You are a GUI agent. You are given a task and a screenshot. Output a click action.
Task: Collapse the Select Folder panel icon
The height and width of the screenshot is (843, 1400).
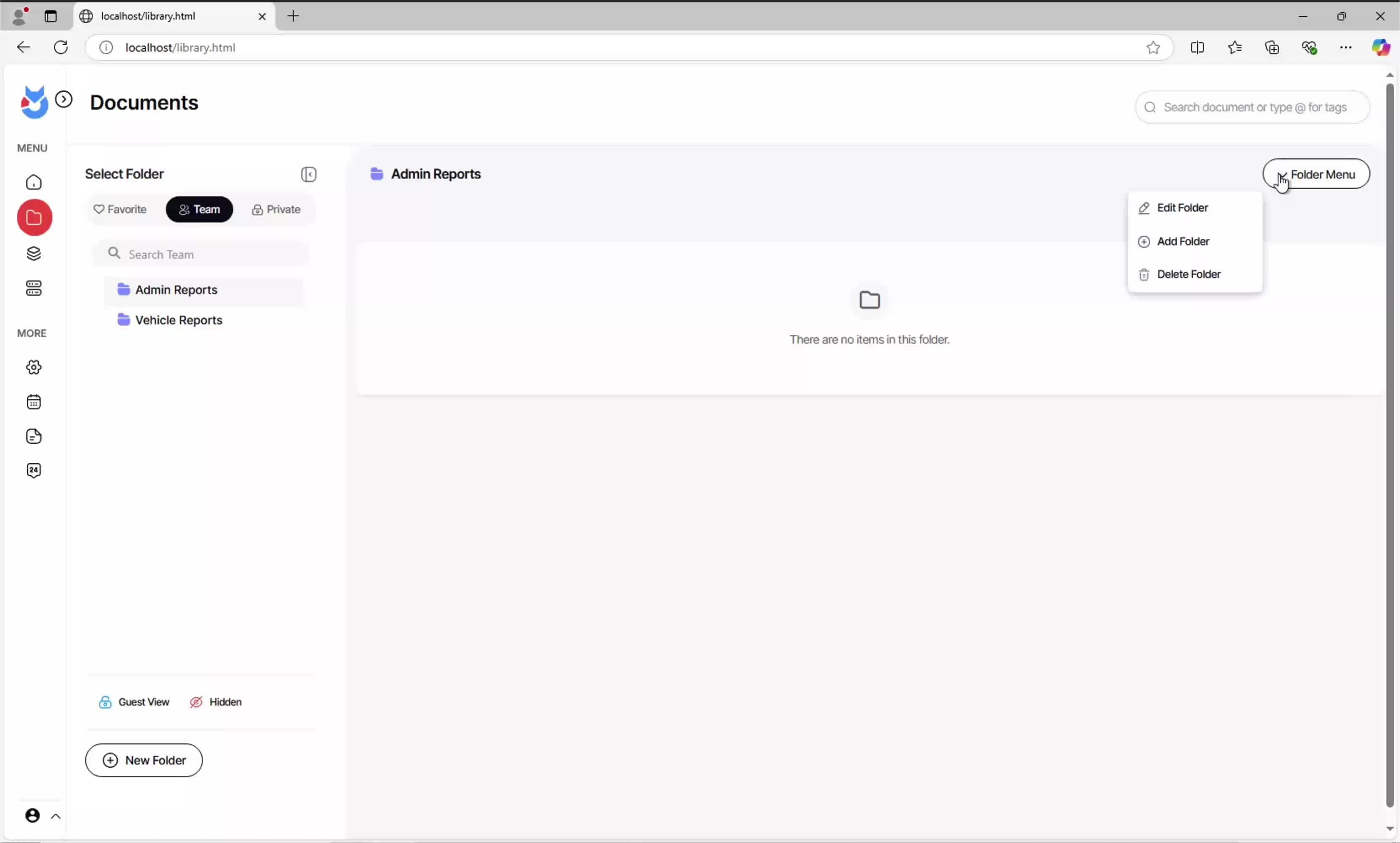309,175
